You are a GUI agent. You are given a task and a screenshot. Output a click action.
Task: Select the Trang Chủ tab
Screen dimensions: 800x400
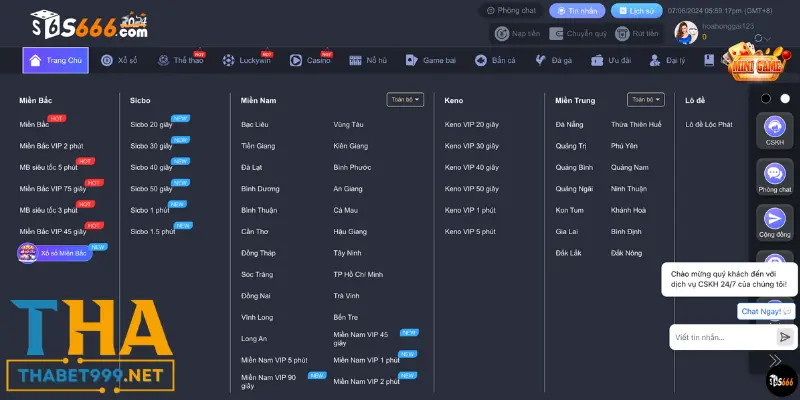point(56,60)
